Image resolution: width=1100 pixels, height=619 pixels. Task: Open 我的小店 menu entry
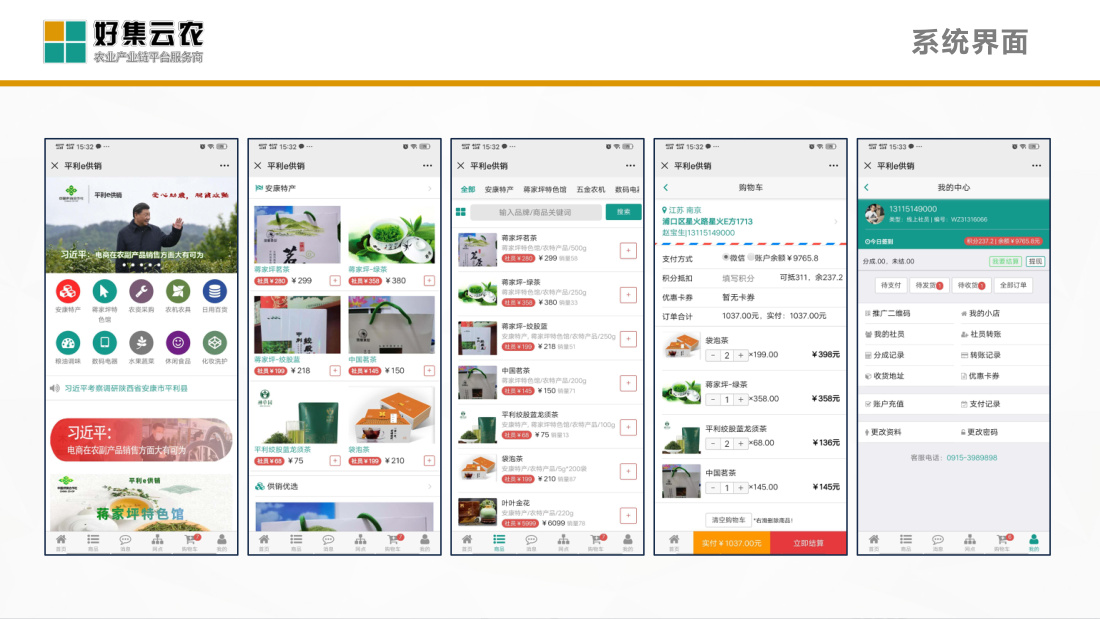pos(980,314)
